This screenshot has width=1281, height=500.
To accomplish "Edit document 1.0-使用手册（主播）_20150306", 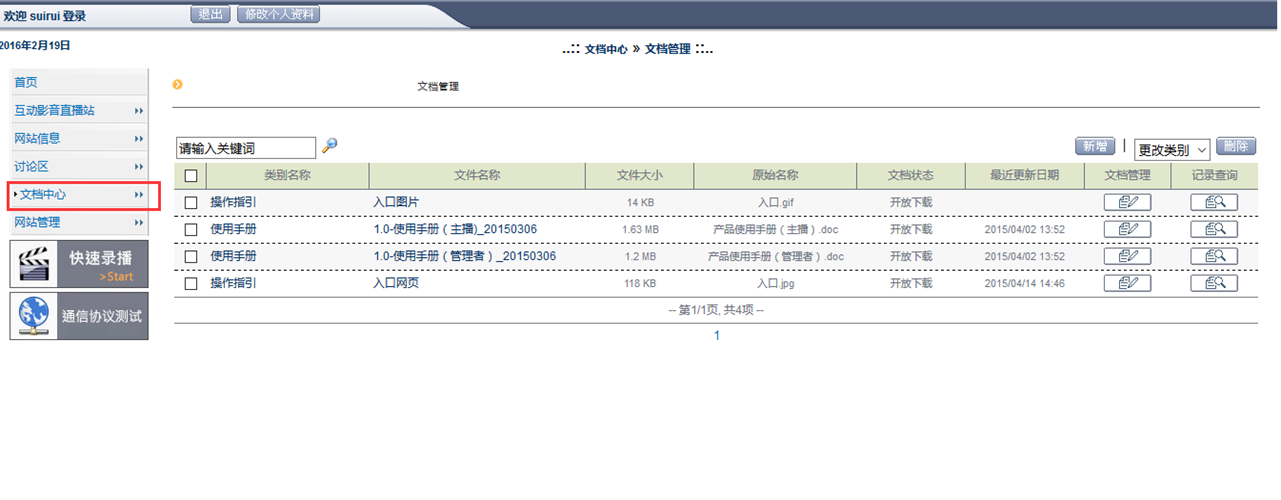I will click(x=1127, y=229).
